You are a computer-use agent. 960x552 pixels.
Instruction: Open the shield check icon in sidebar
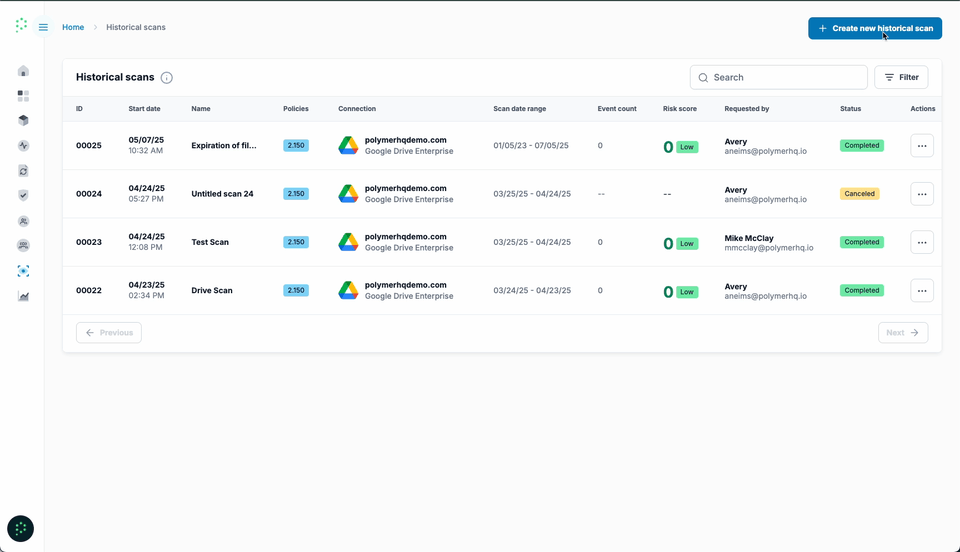click(23, 195)
